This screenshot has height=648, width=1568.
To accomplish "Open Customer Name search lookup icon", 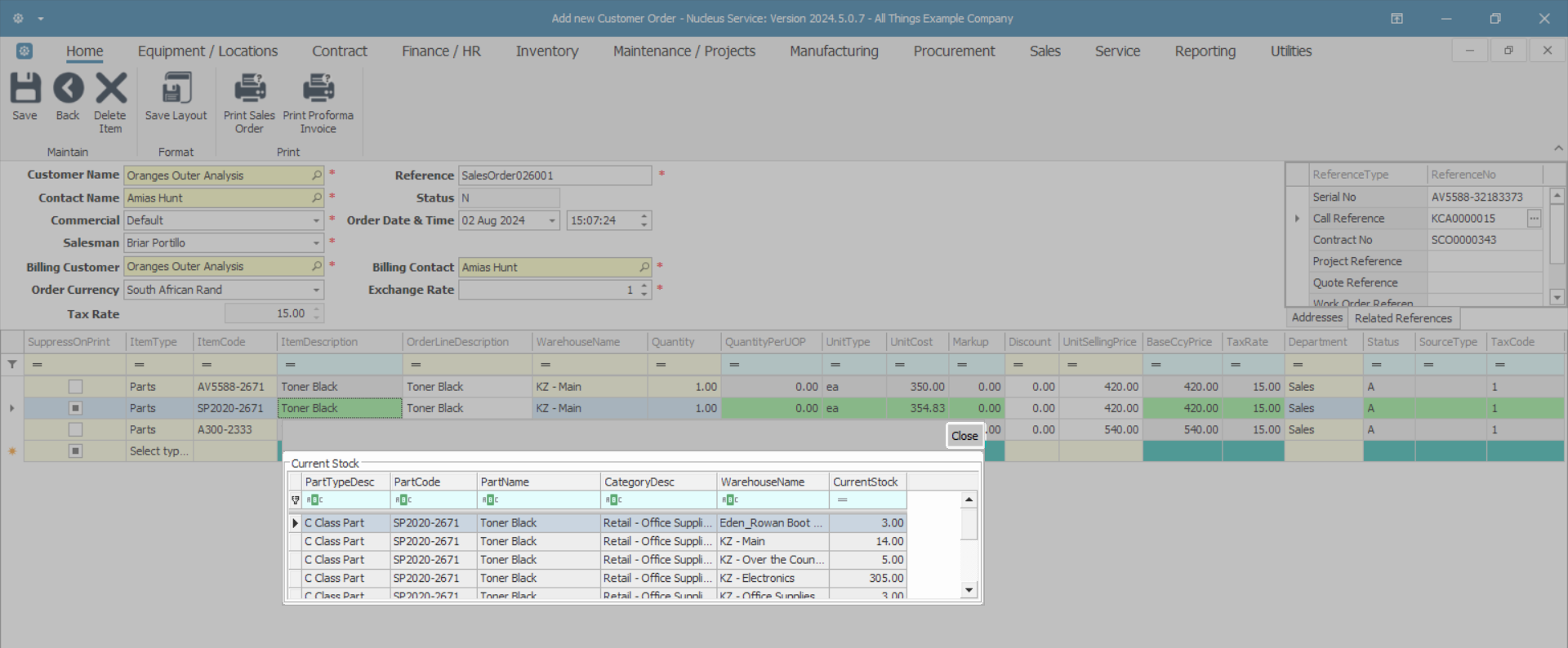I will (316, 175).
